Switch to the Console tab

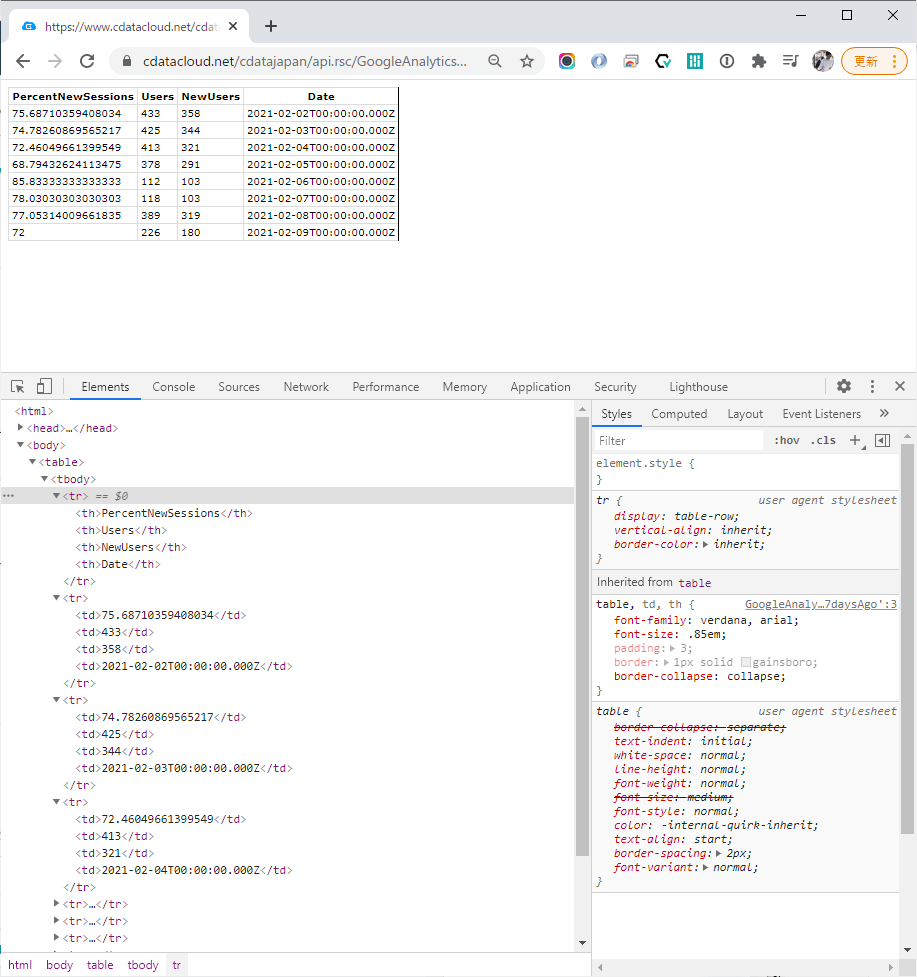[173, 387]
